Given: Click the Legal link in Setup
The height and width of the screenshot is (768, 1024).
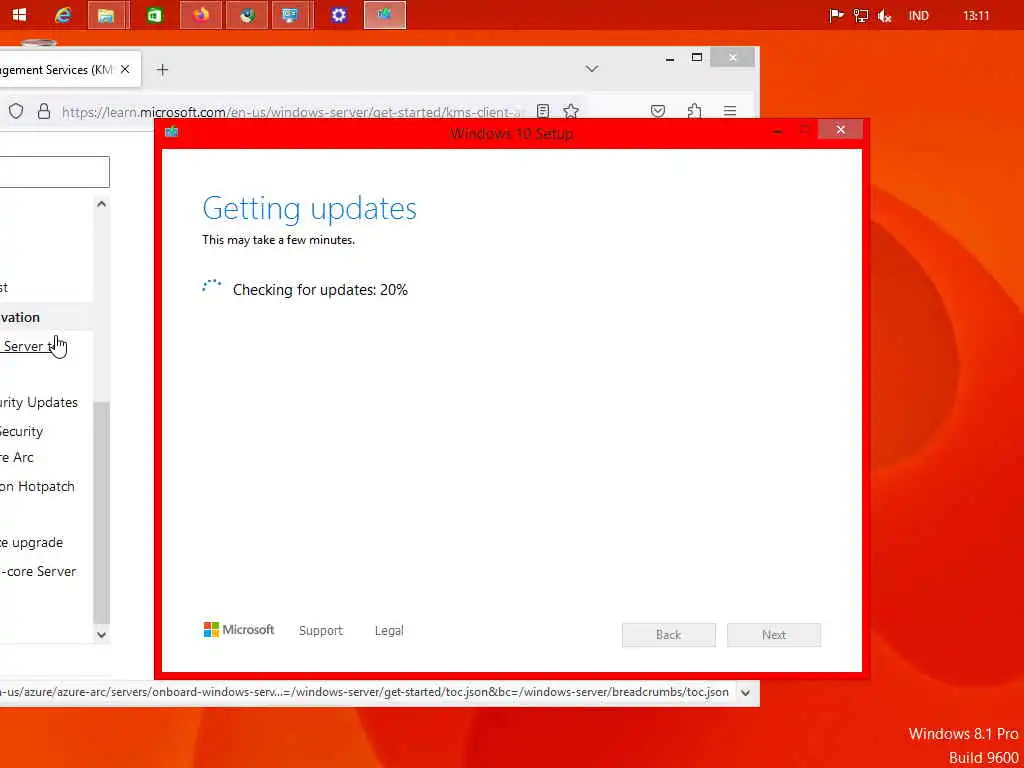Looking at the screenshot, I should pos(389,630).
